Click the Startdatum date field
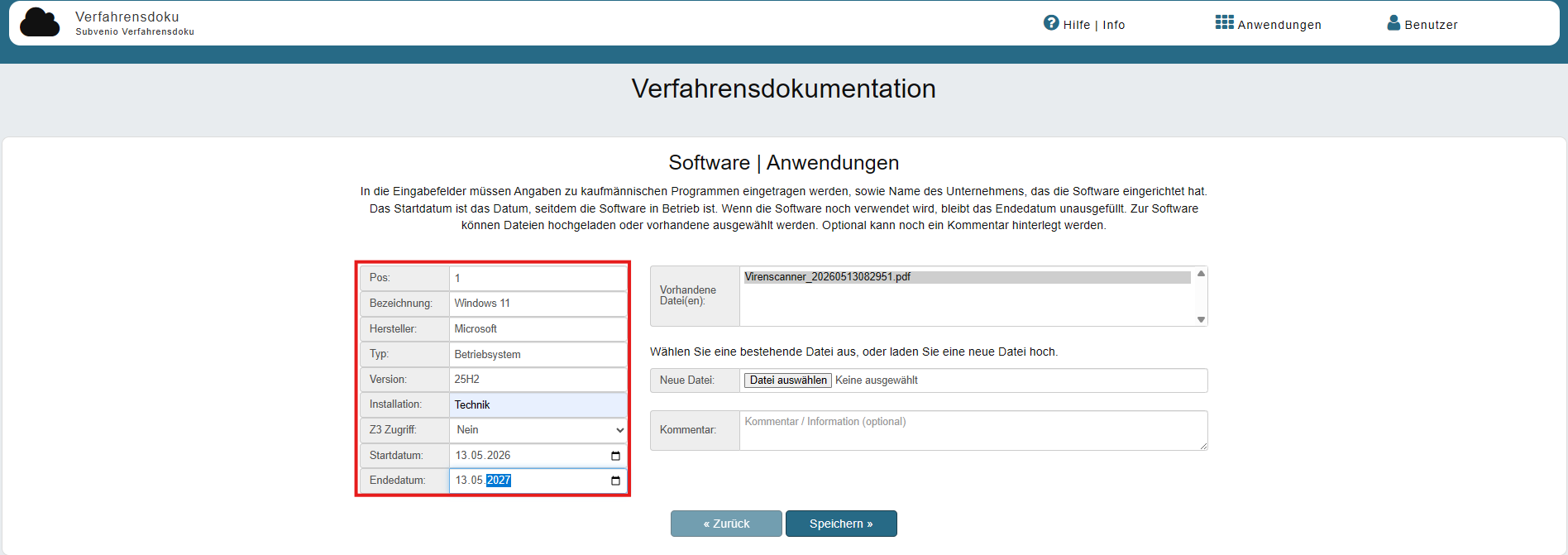The height and width of the screenshot is (555, 1568). [538, 456]
